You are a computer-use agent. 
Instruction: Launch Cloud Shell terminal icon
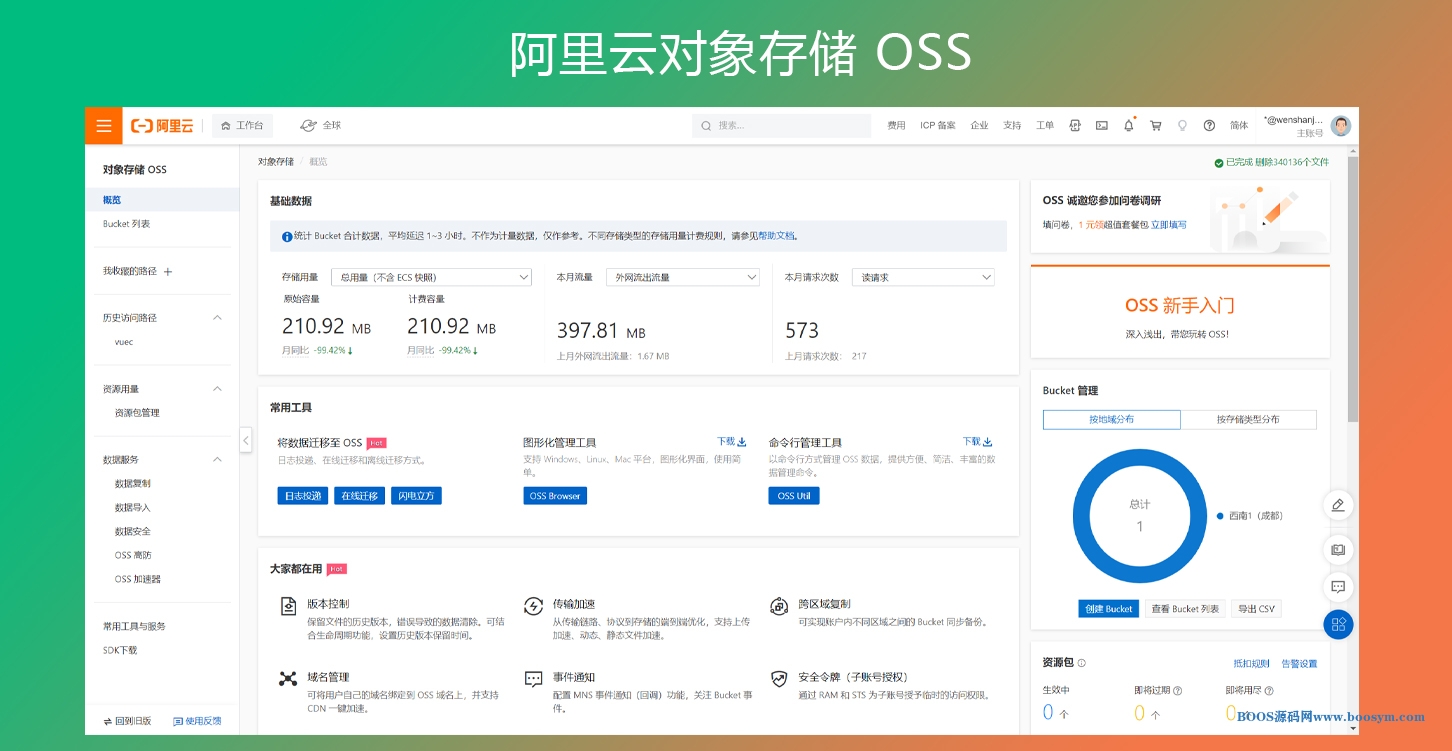point(1102,126)
